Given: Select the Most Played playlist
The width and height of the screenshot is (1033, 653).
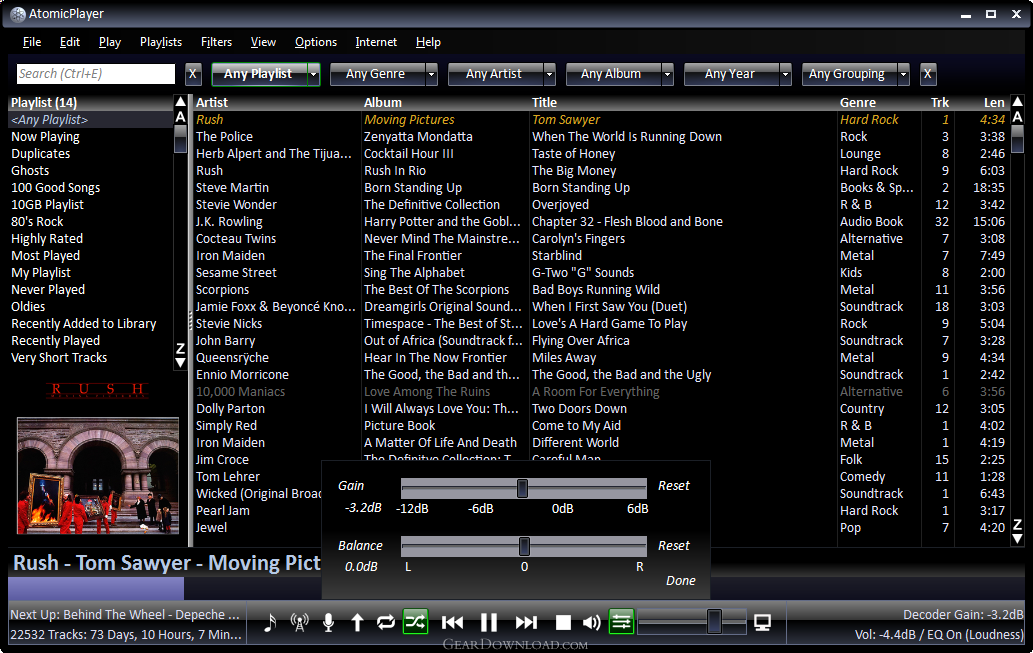Looking at the screenshot, I should (x=45, y=256).
